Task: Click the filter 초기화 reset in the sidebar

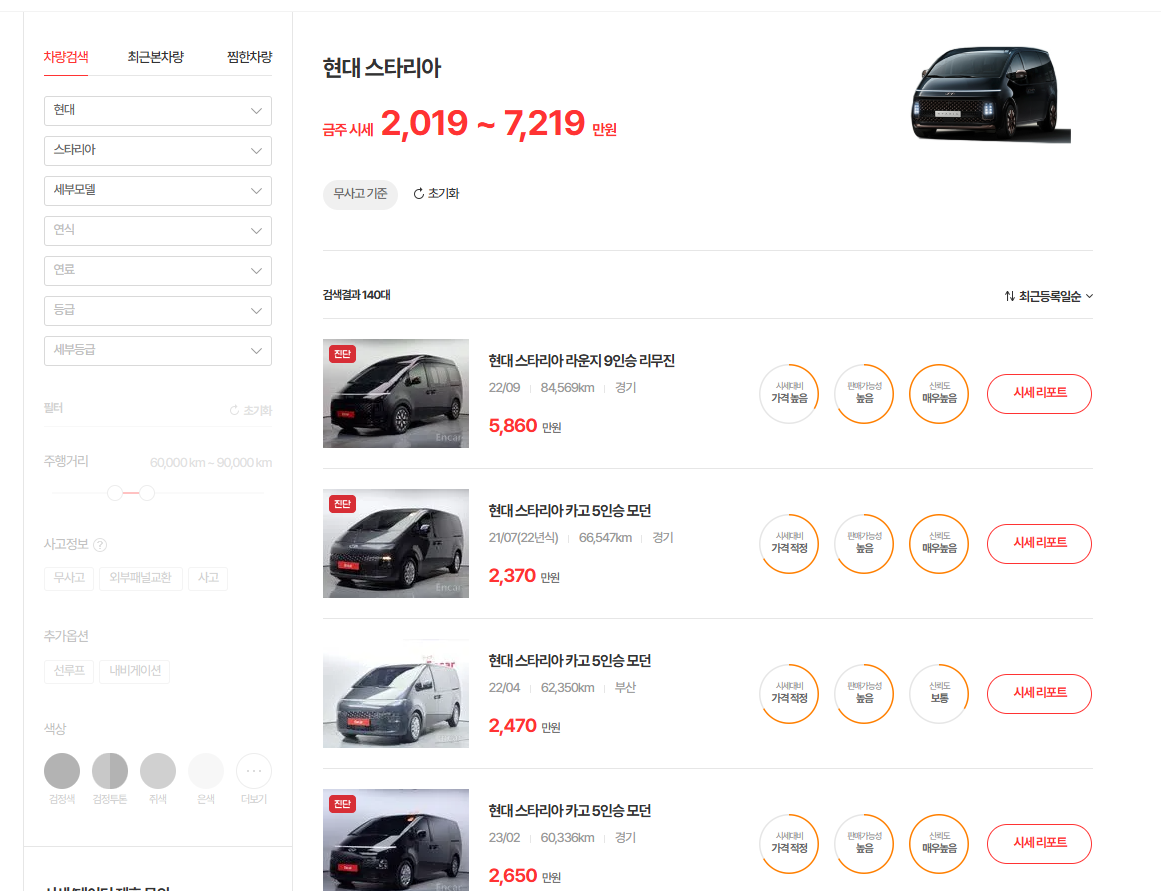Action: click(x=250, y=410)
